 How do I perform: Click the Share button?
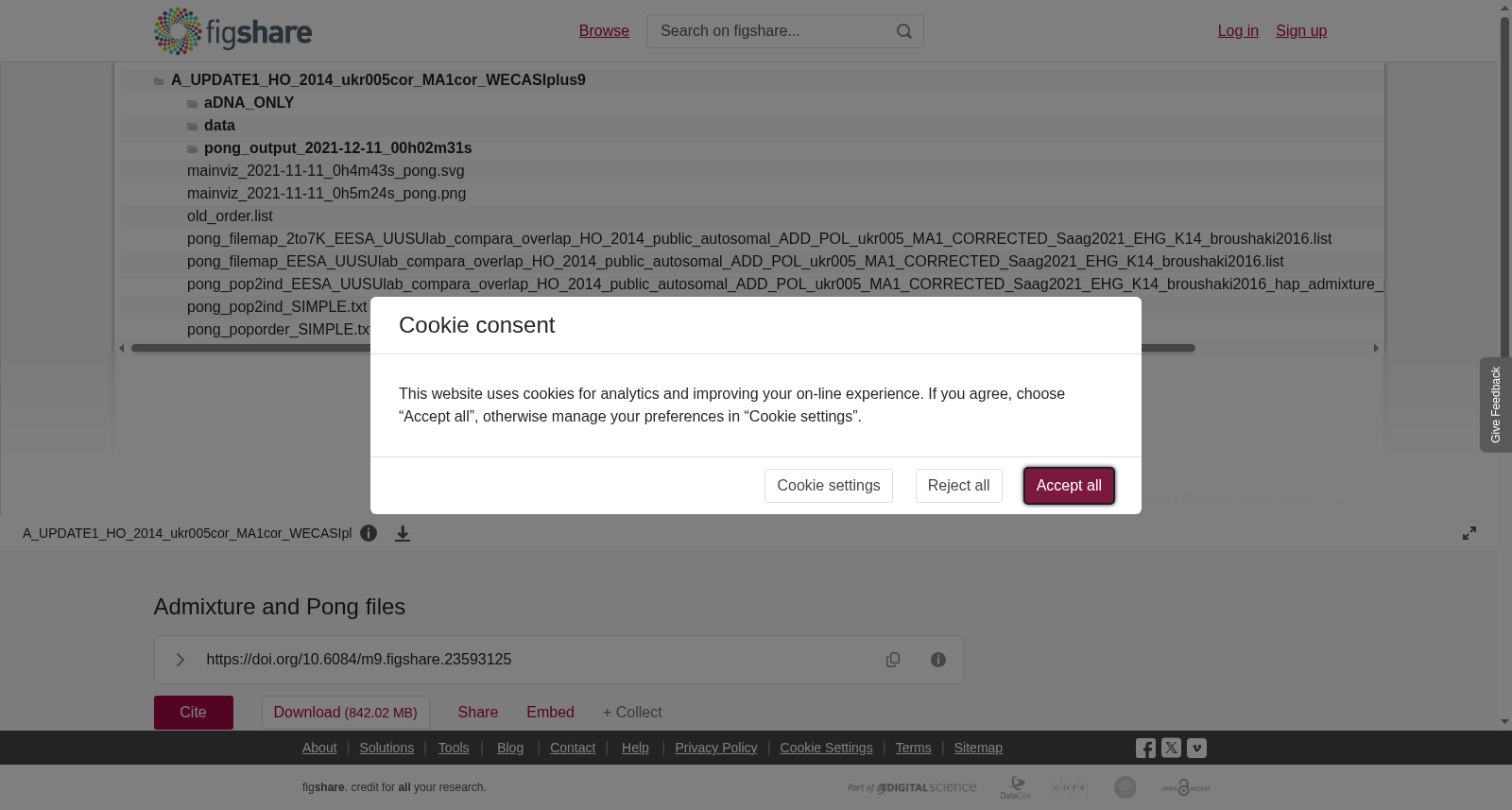pyautogui.click(x=478, y=713)
